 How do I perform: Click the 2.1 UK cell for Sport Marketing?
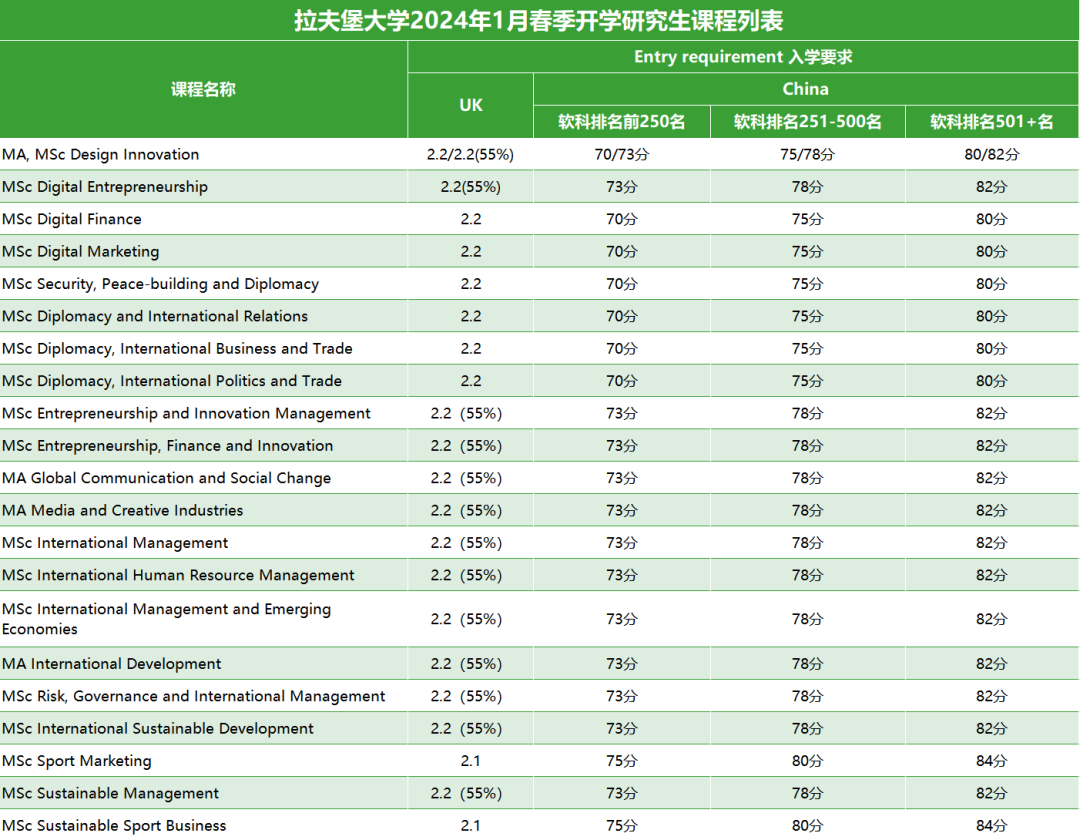470,761
